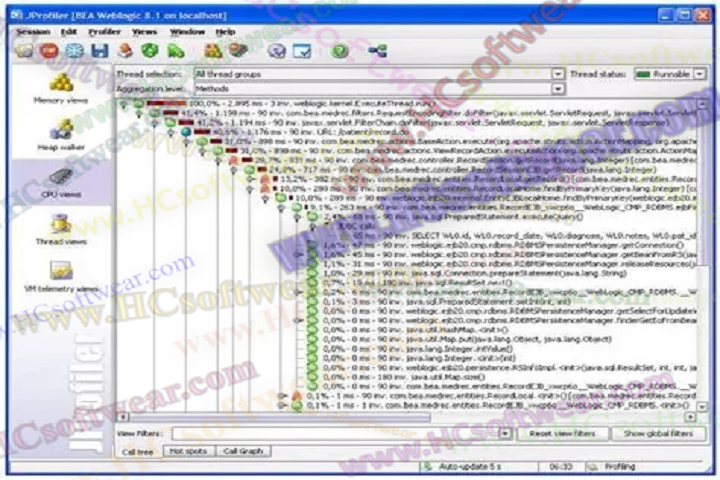The height and width of the screenshot is (480, 720).
Task: Select the SELECT WL0.id SQL statement row
Action: [x=518, y=236]
